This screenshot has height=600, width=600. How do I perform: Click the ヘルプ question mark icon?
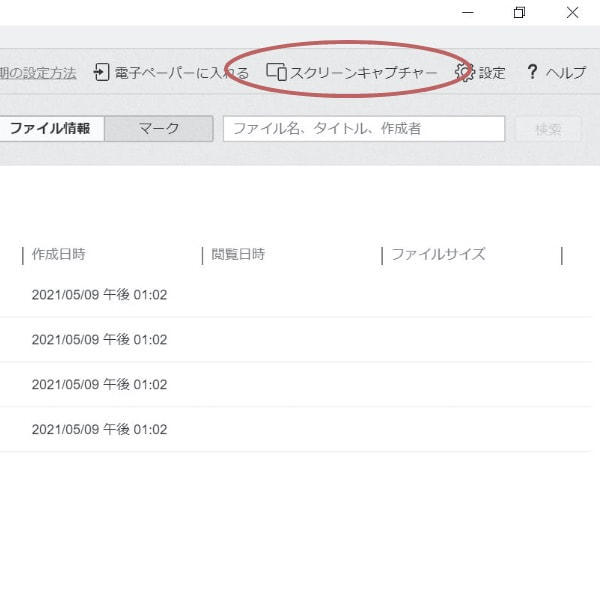click(x=532, y=72)
